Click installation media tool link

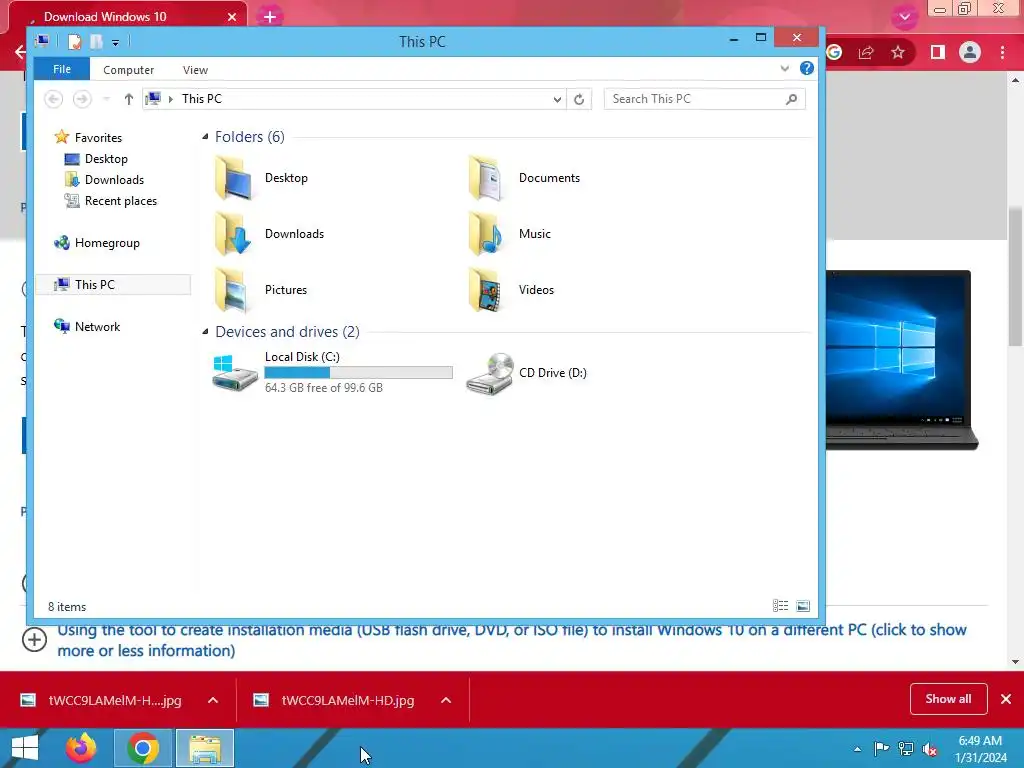tap(511, 640)
